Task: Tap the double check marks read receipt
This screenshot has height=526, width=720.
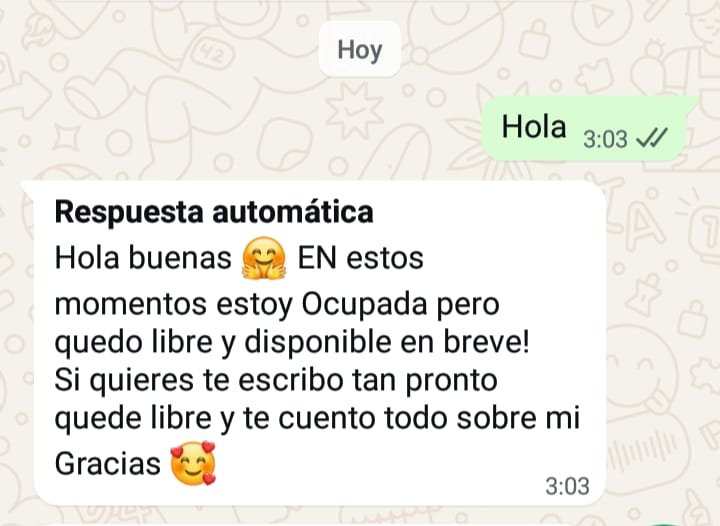Action: [651, 138]
